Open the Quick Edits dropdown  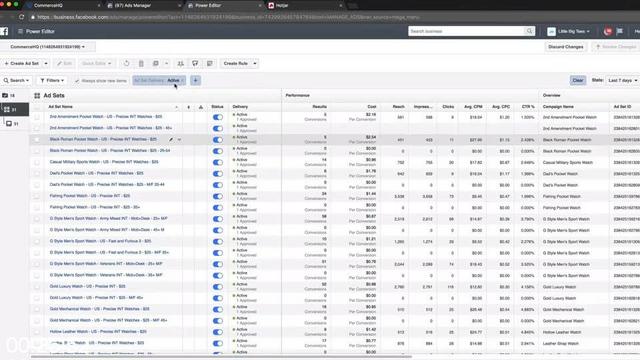[96, 64]
